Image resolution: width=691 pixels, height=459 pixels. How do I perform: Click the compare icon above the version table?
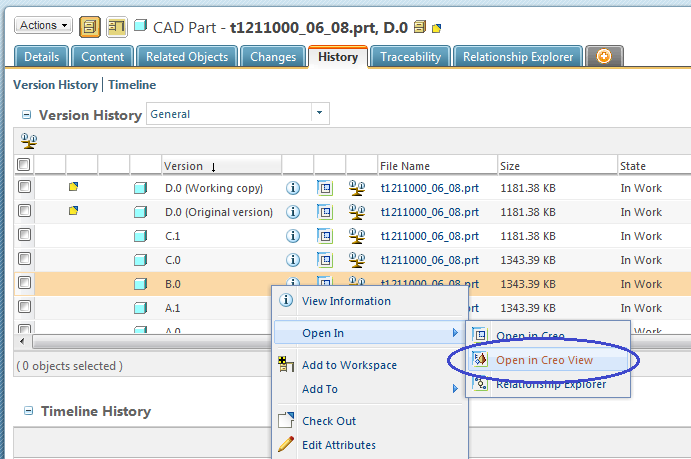[x=29, y=141]
